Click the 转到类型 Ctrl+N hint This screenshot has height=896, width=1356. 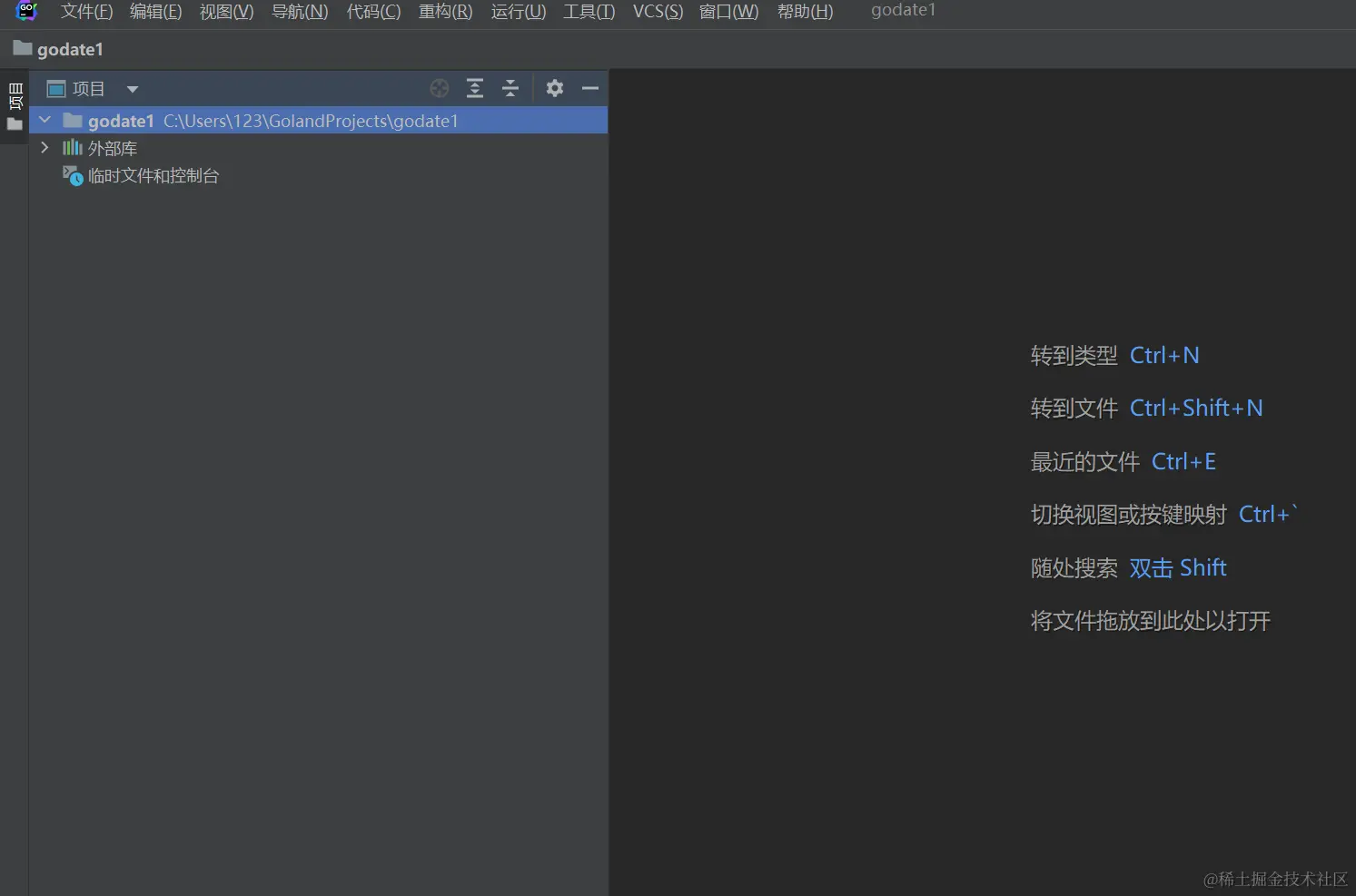click(1114, 355)
